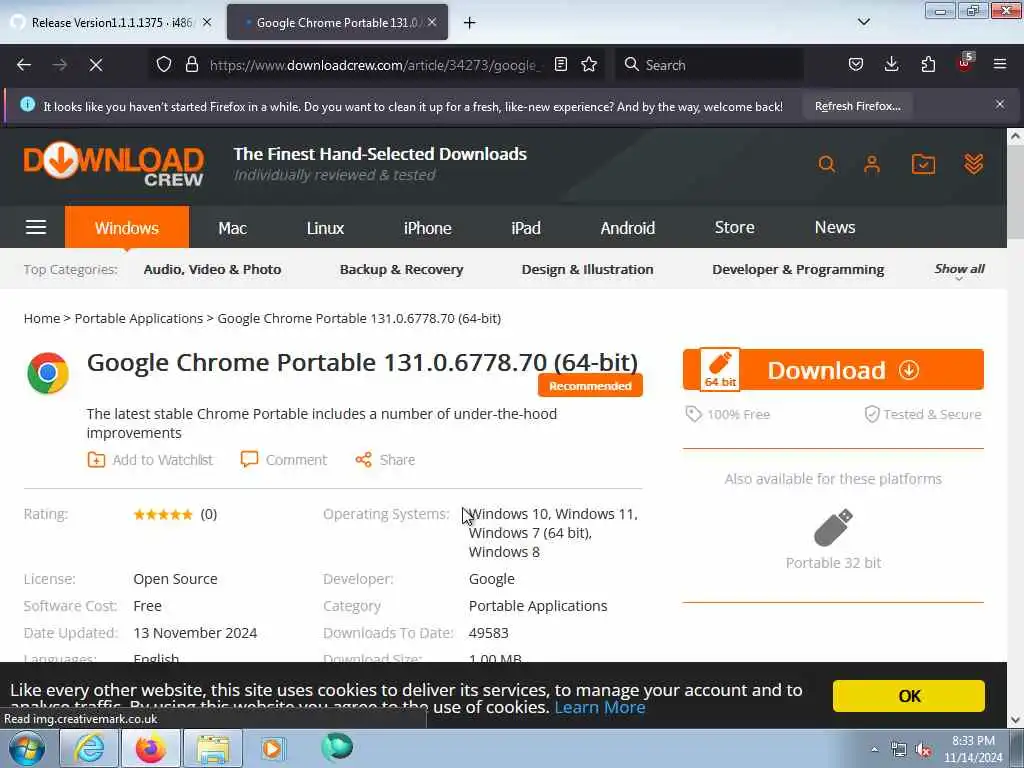Click the Share icon link
The width and height of the screenshot is (1024, 768).
pyautogui.click(x=385, y=460)
